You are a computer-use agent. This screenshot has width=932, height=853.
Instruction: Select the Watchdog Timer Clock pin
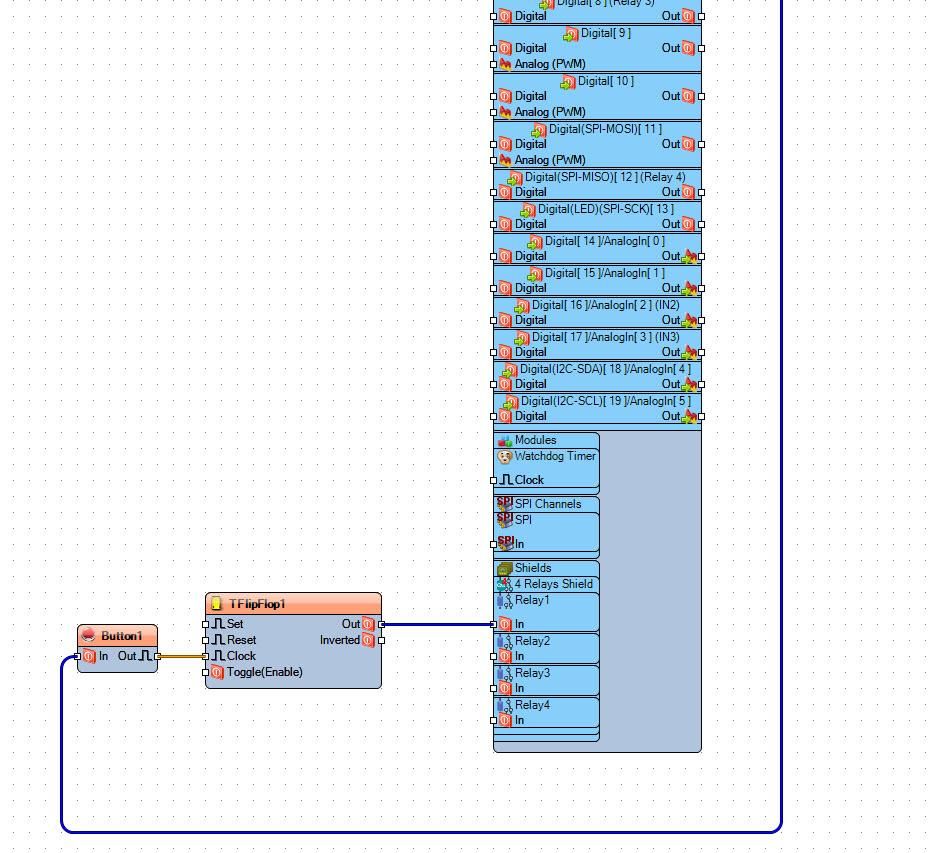[493, 480]
